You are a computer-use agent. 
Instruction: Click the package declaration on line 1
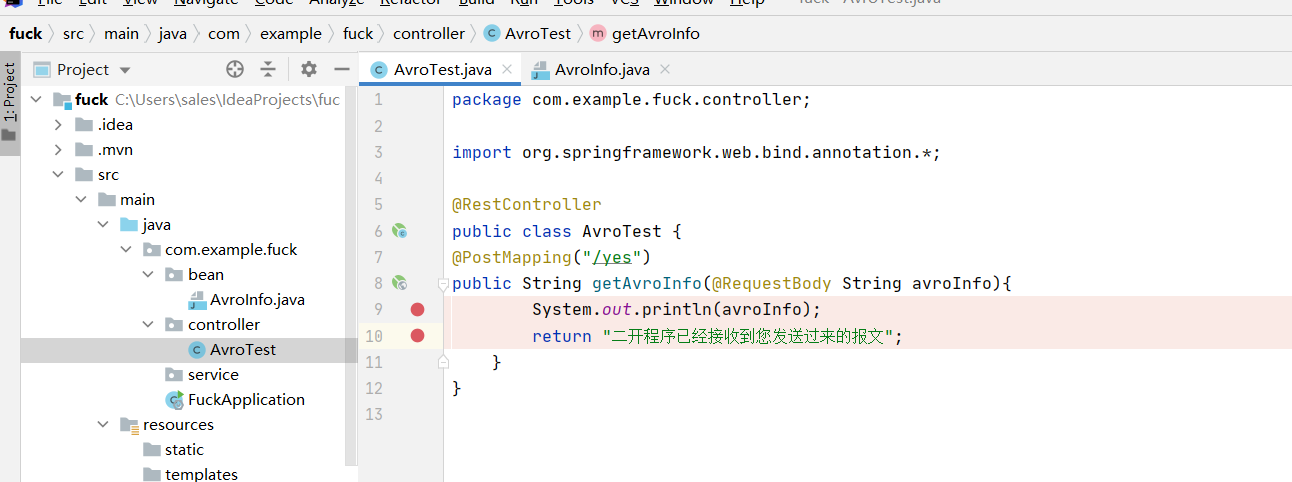[x=632, y=100]
